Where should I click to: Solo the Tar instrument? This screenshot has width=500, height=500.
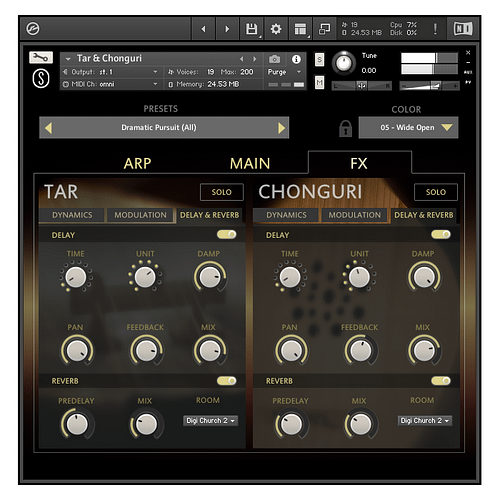pyautogui.click(x=222, y=192)
